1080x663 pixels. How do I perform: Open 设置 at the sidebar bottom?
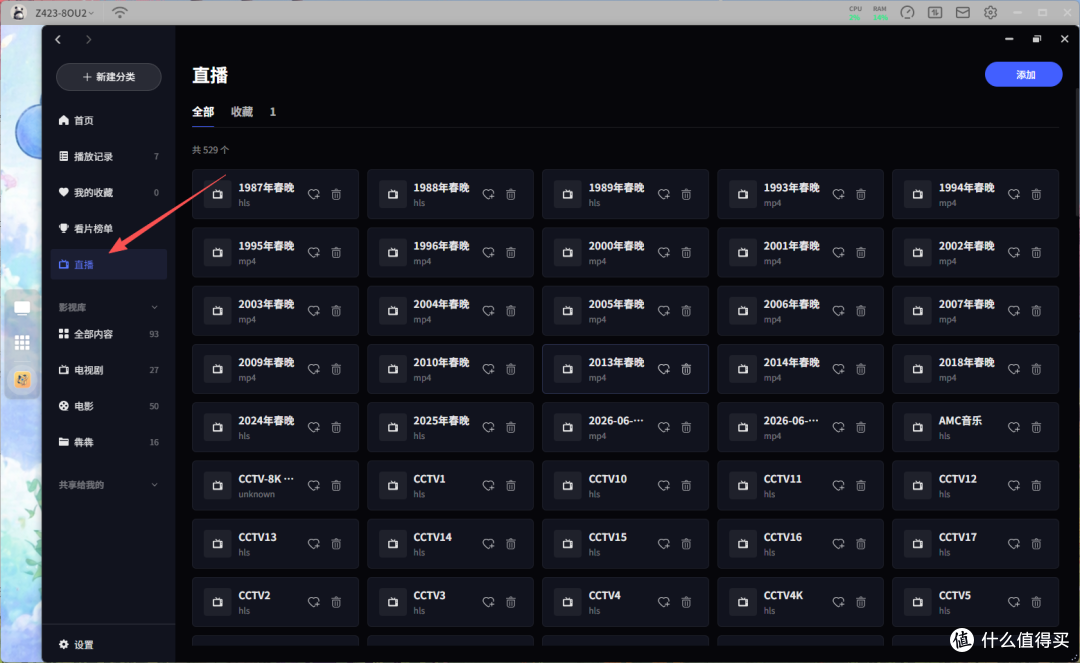76,644
